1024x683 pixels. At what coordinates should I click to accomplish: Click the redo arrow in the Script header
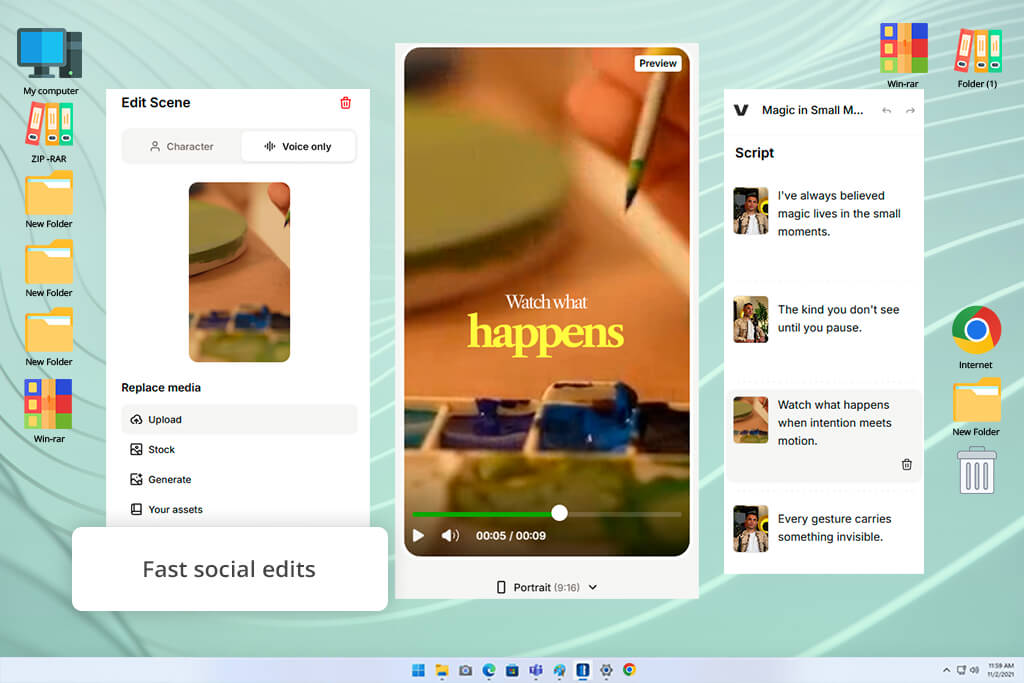910,110
